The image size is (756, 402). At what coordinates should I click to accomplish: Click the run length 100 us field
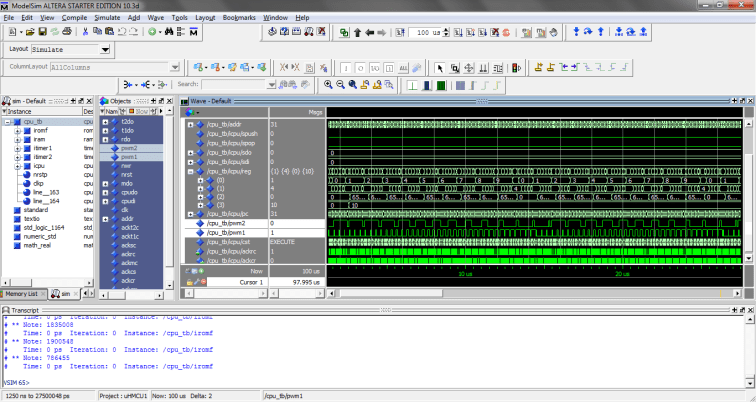pos(424,33)
